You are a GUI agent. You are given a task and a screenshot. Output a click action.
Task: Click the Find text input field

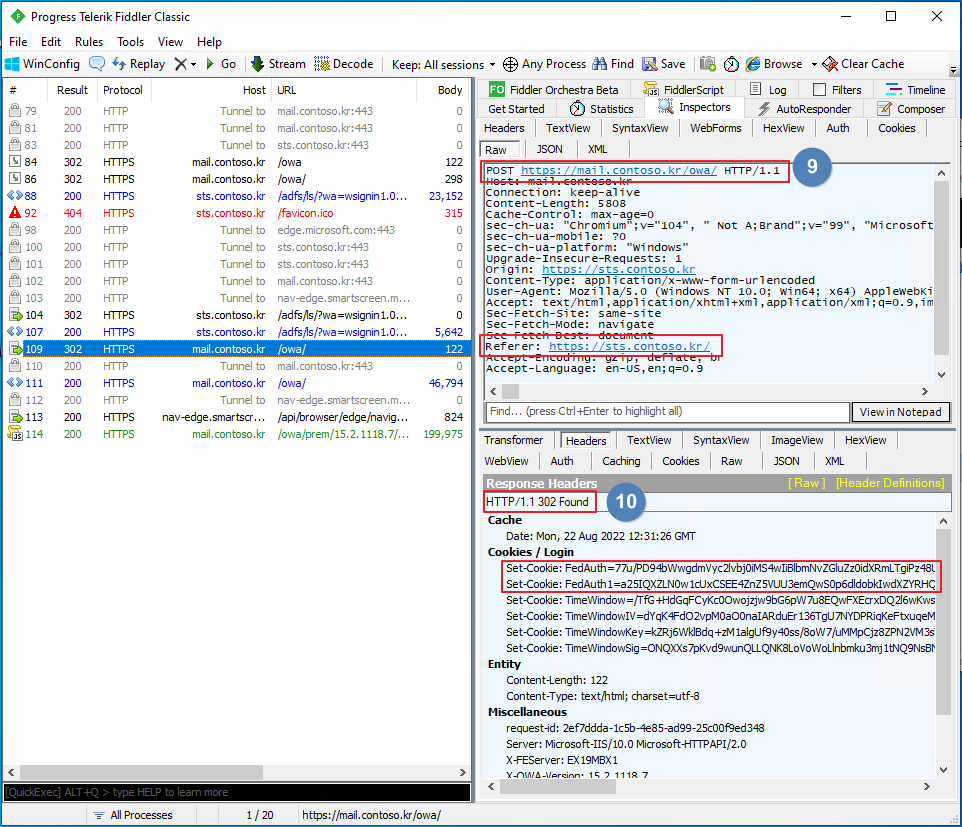click(x=668, y=412)
